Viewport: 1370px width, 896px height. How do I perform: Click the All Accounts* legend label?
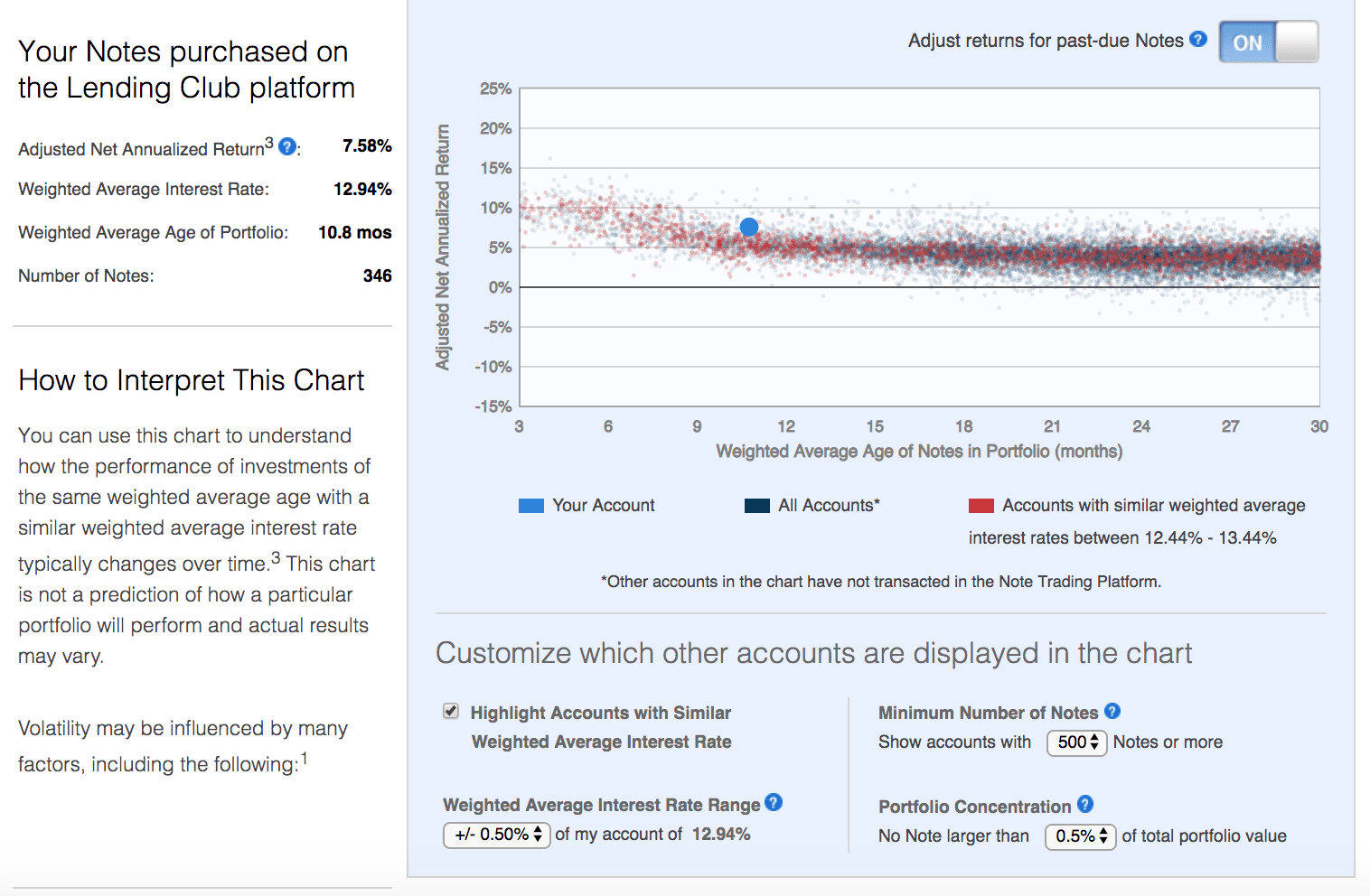tap(830, 506)
